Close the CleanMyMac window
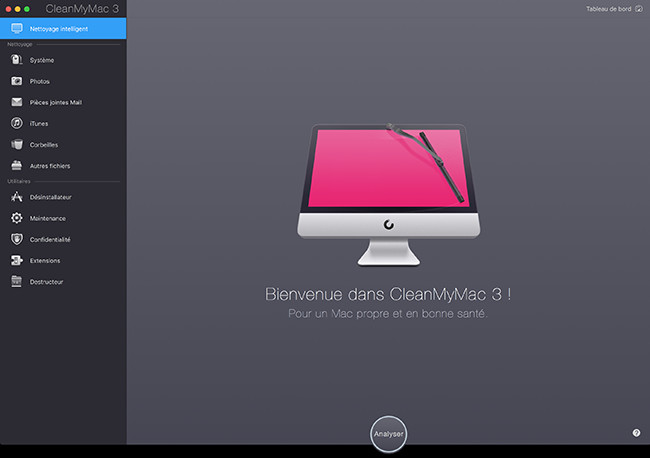The image size is (650, 458). tap(8, 9)
